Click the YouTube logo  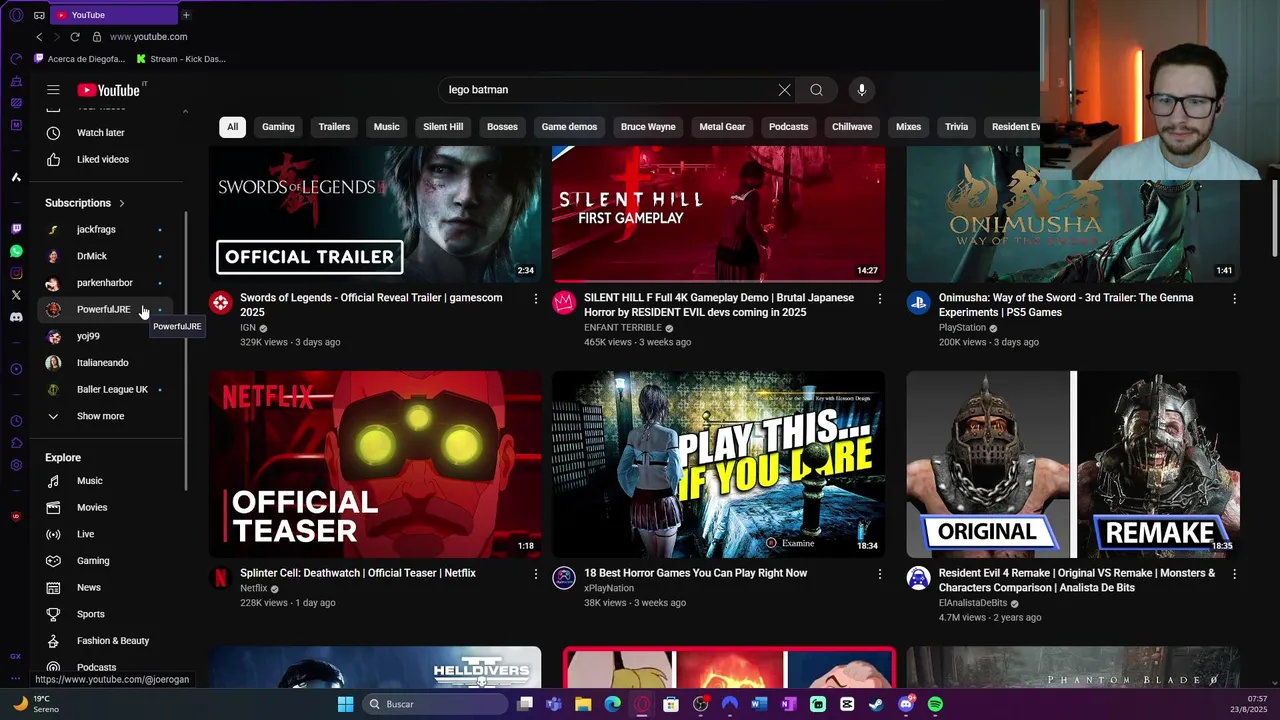click(x=108, y=90)
